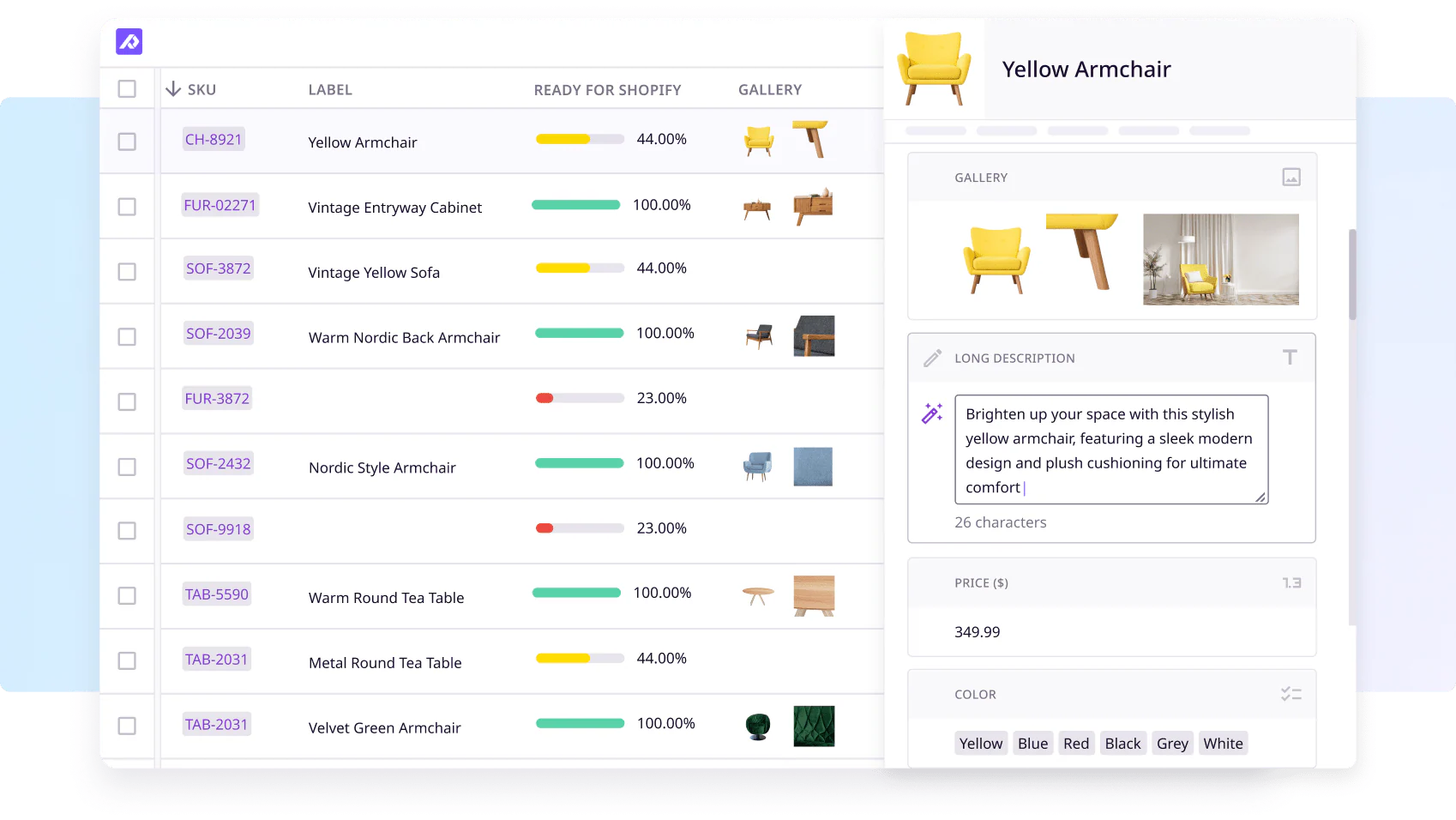Click the resize handle of the description textbox
Image resolution: width=1456 pixels, height=820 pixels.
pos(1260,497)
